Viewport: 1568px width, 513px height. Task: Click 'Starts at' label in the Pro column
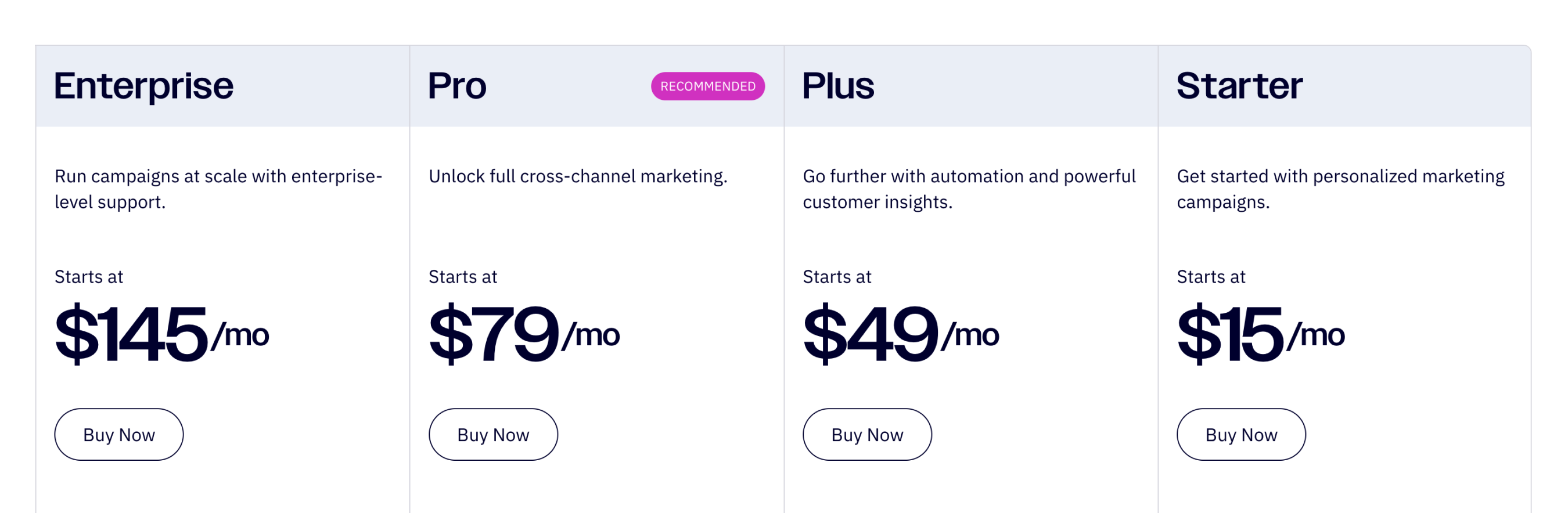coord(463,277)
